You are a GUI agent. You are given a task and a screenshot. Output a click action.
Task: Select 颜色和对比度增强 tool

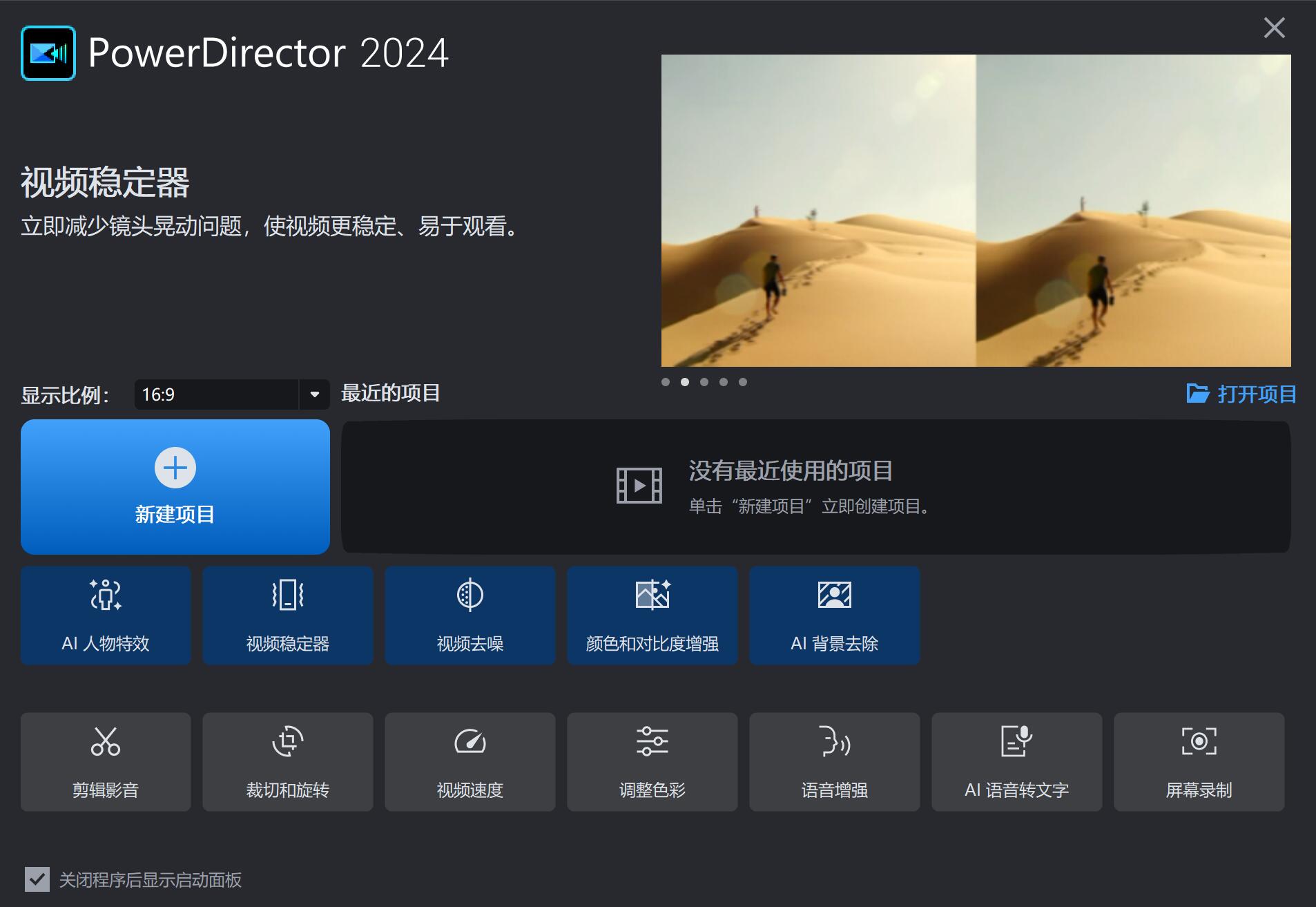point(652,615)
